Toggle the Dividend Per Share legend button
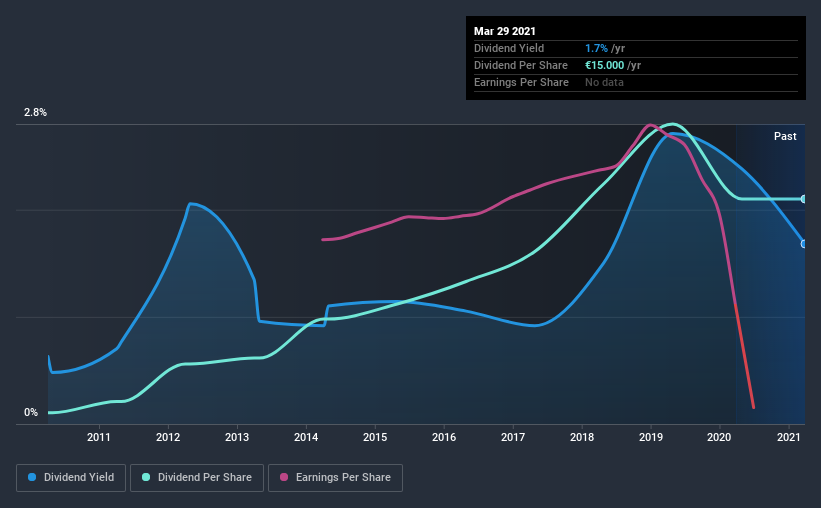This screenshot has width=821, height=508. [197, 478]
